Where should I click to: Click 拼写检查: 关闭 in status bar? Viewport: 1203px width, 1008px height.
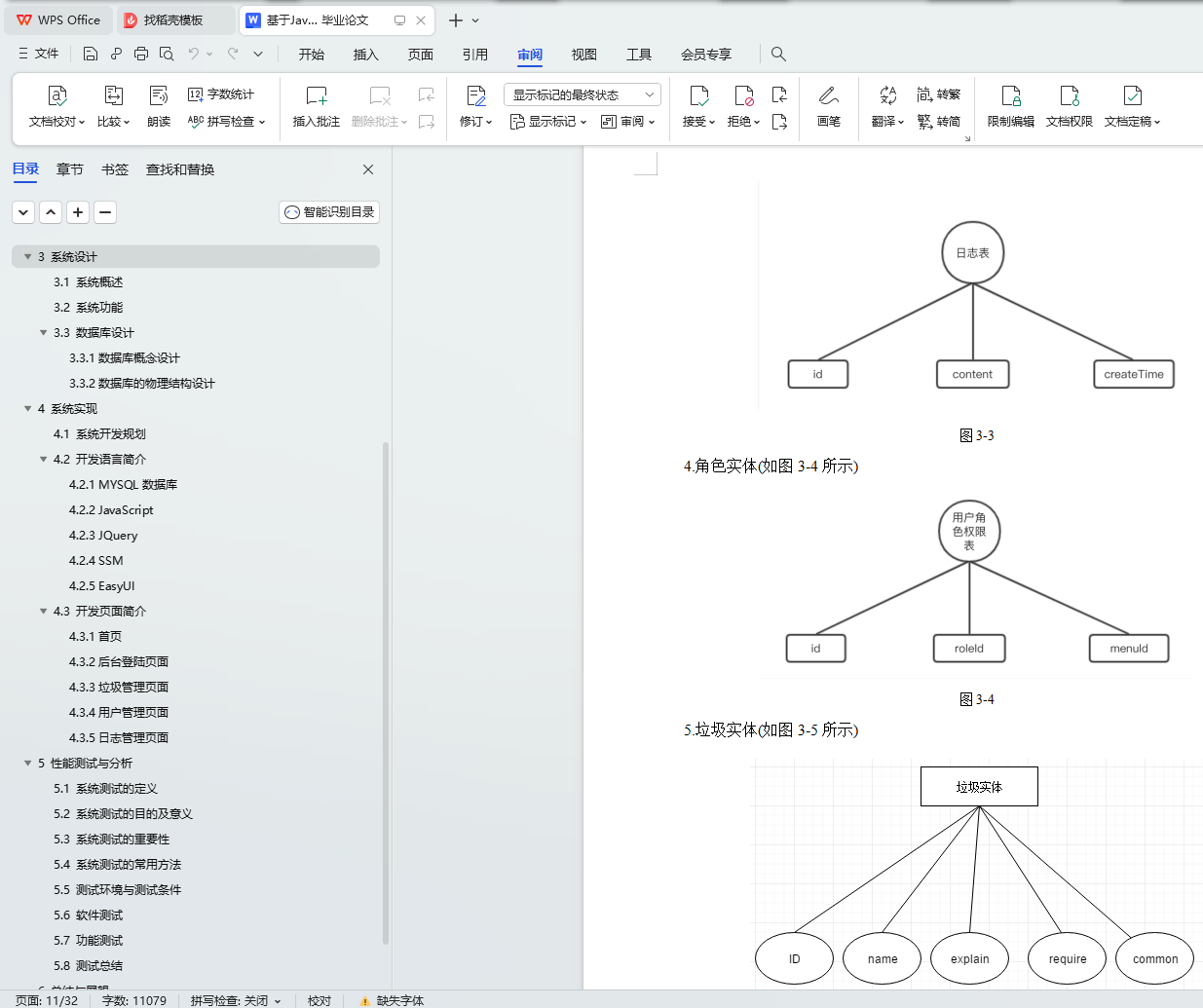click(236, 1000)
